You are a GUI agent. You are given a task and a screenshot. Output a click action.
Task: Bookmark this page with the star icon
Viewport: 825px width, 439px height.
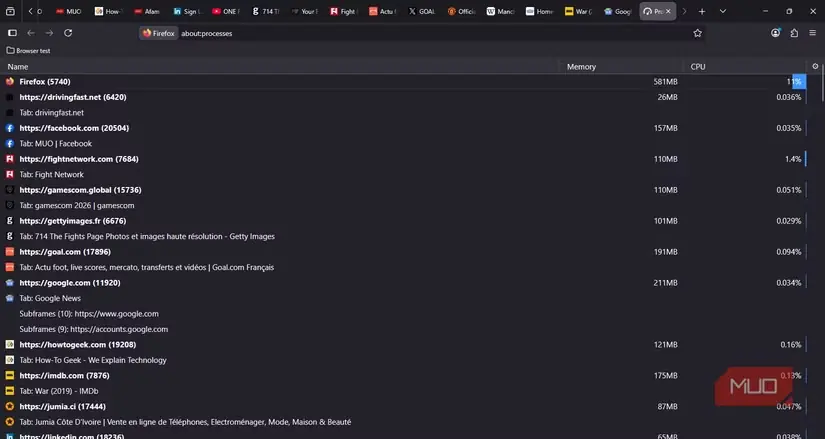coord(698,33)
